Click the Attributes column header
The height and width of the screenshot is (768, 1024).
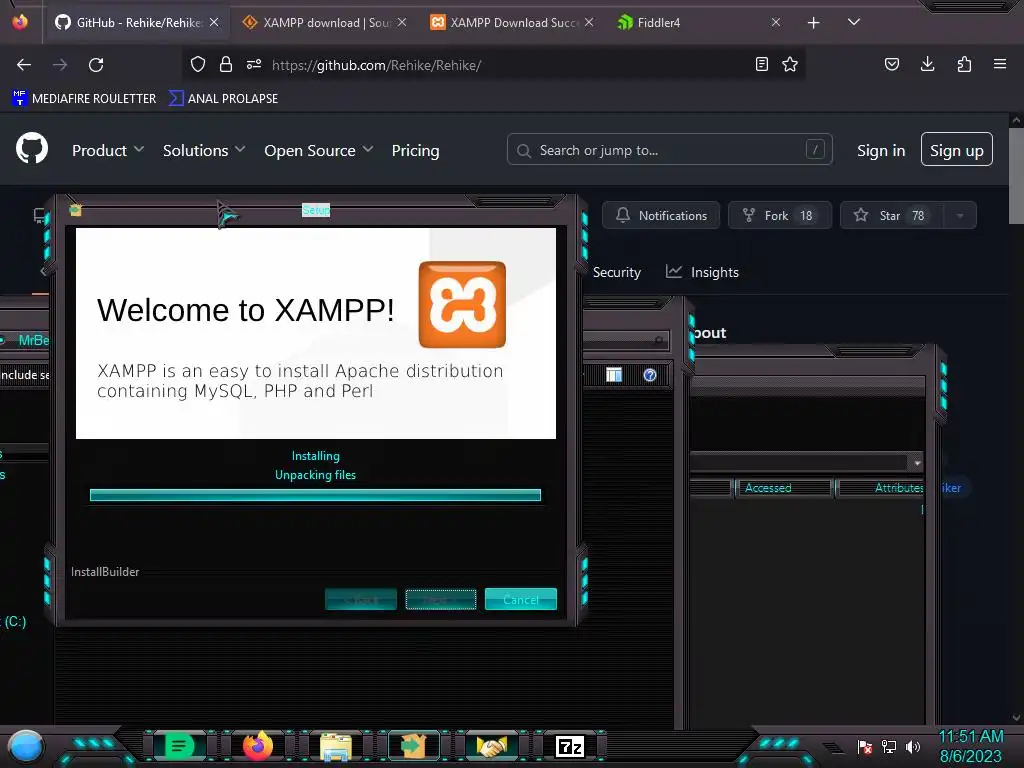click(882, 488)
